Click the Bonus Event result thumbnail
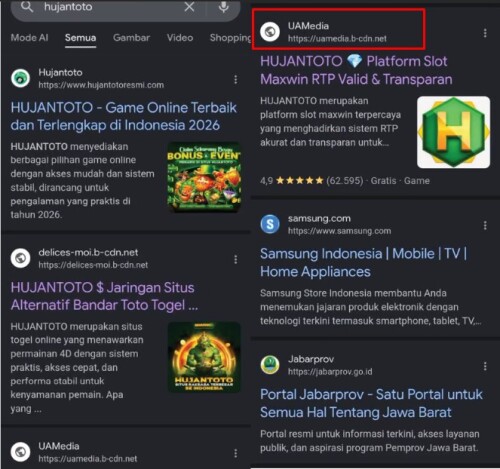500x469 pixels. coord(204,177)
